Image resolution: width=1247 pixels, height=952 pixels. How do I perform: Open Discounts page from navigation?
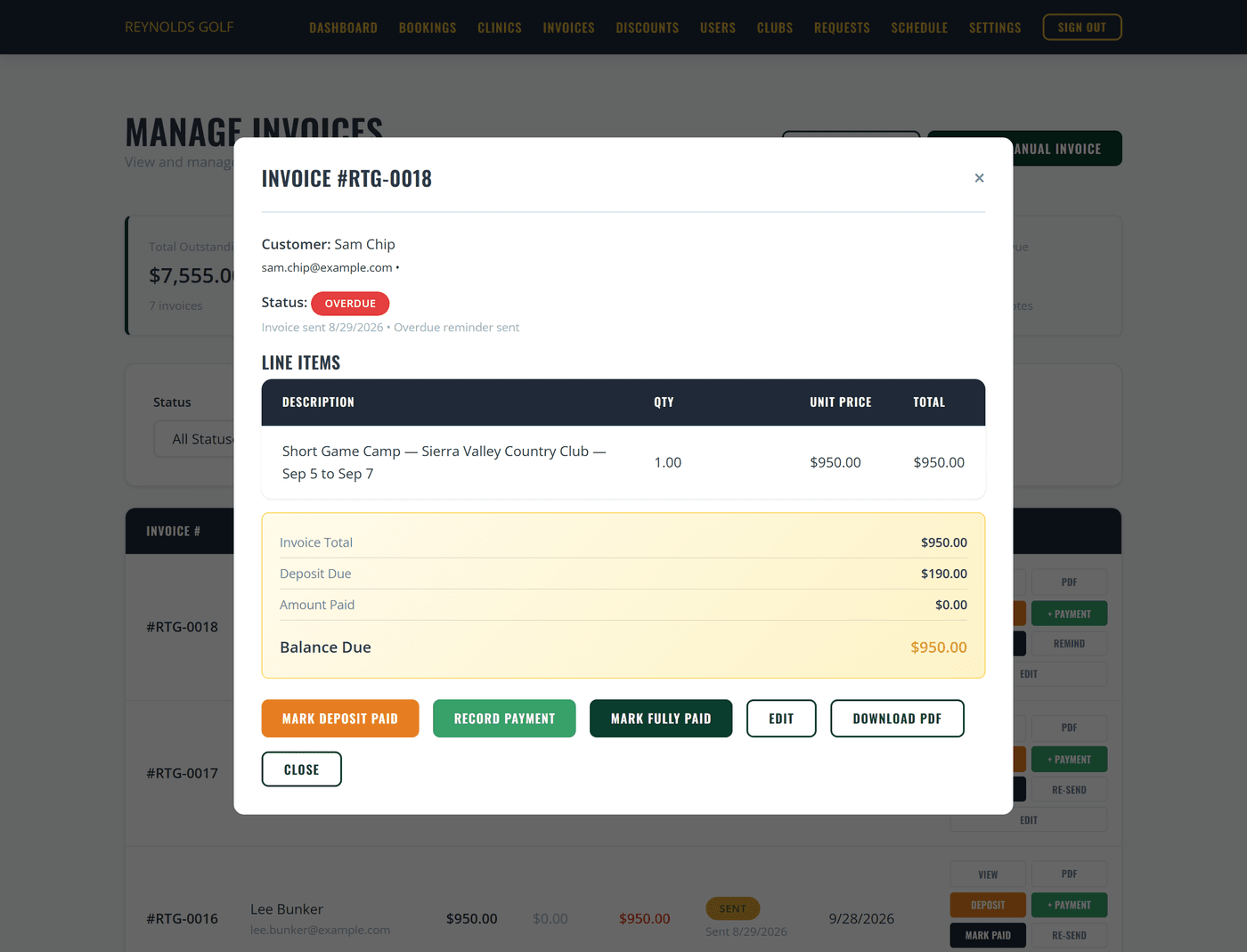pos(648,28)
